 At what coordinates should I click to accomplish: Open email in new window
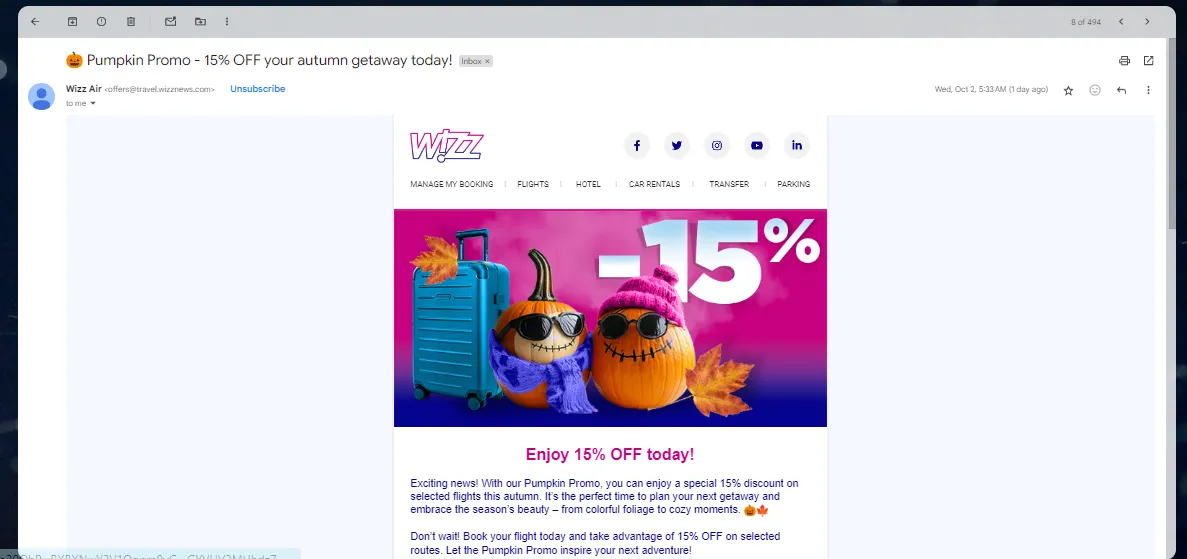pos(1148,61)
